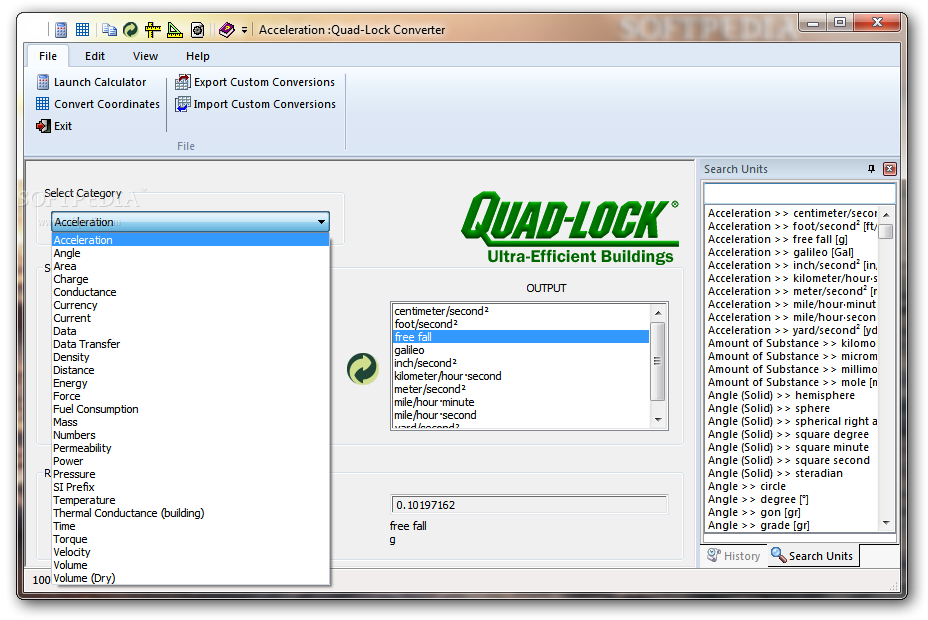Screen dimensions: 928x620
Task: Select 'Angle (Solid) >> steradian' search result
Action: coord(792,474)
